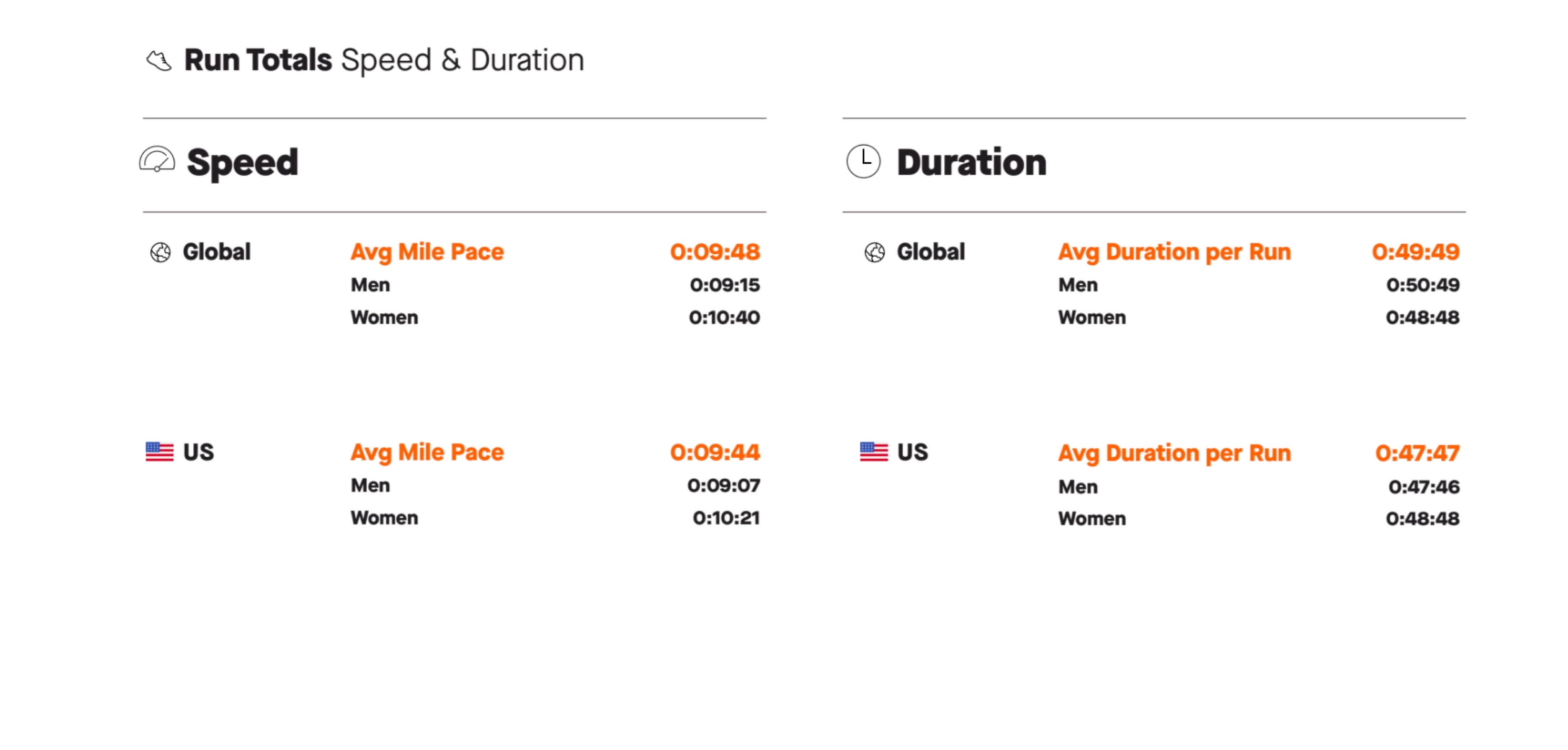1568x750 pixels.
Task: Click the globe icon in Speed section
Action: coord(160,252)
